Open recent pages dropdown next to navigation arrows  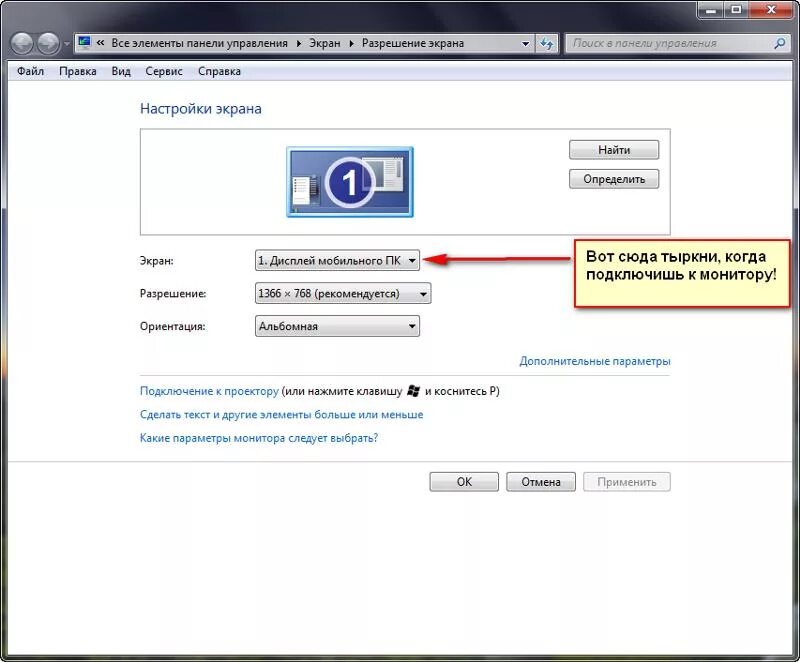pyautogui.click(x=66, y=44)
